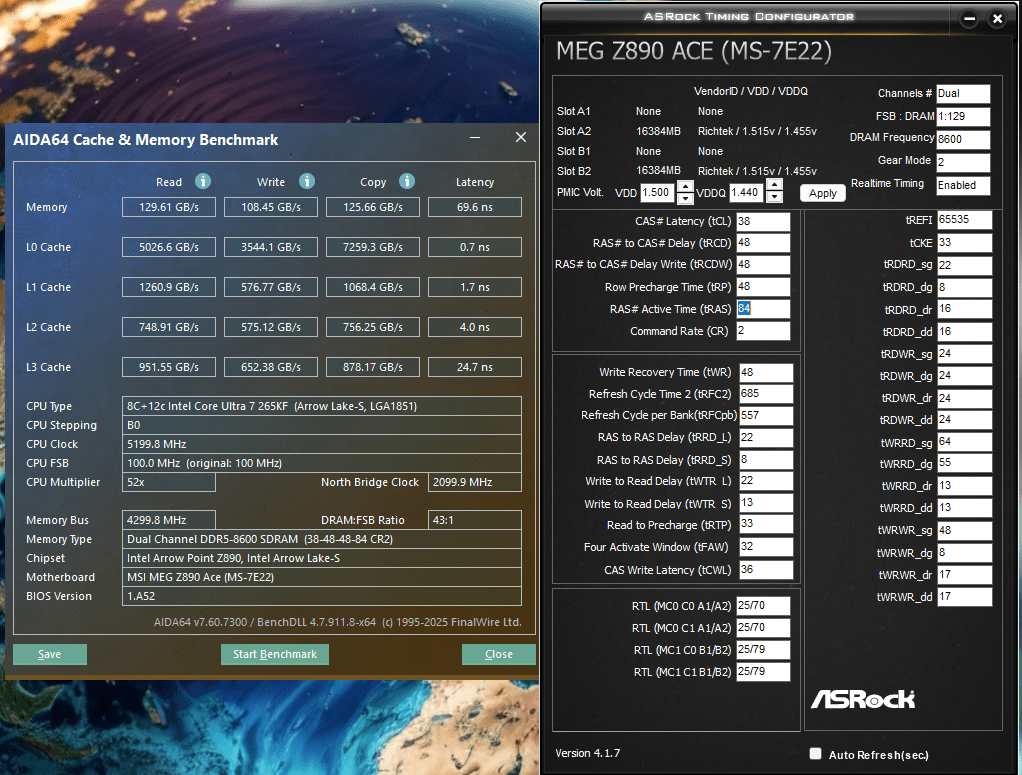
Task: Select the VDD voltage field showing 1.500
Action: tap(657, 192)
